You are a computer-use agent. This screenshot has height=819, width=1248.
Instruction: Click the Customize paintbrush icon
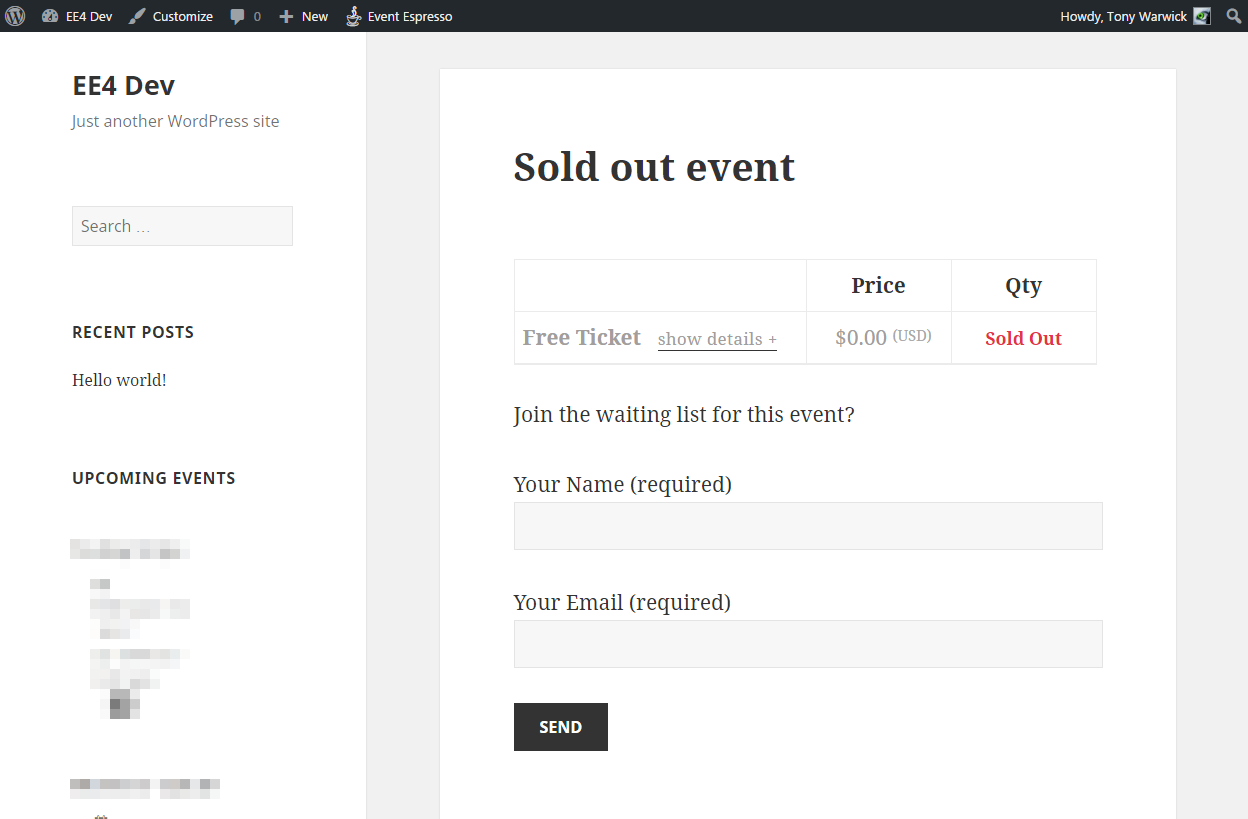137,16
